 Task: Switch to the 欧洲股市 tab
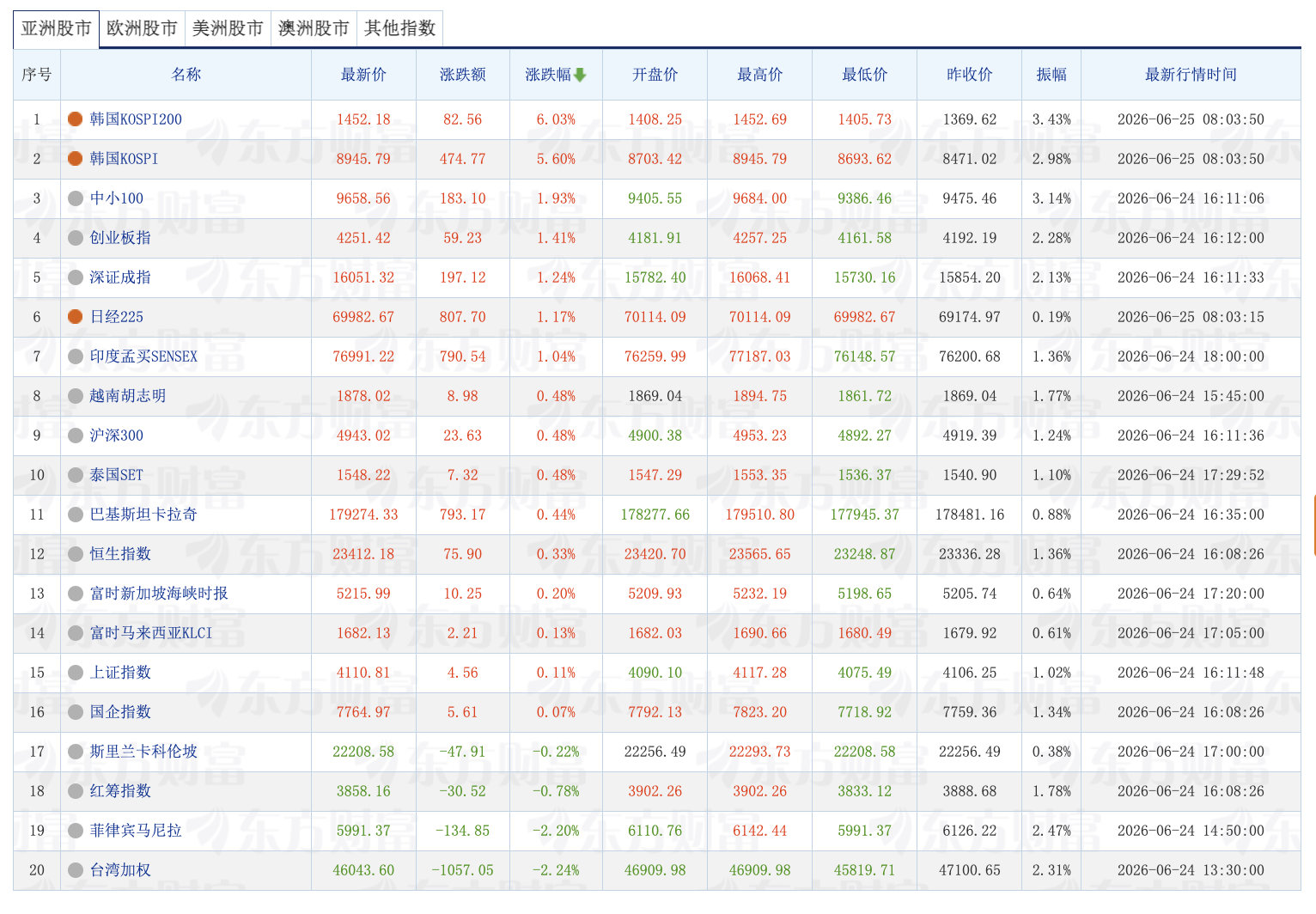(x=142, y=28)
